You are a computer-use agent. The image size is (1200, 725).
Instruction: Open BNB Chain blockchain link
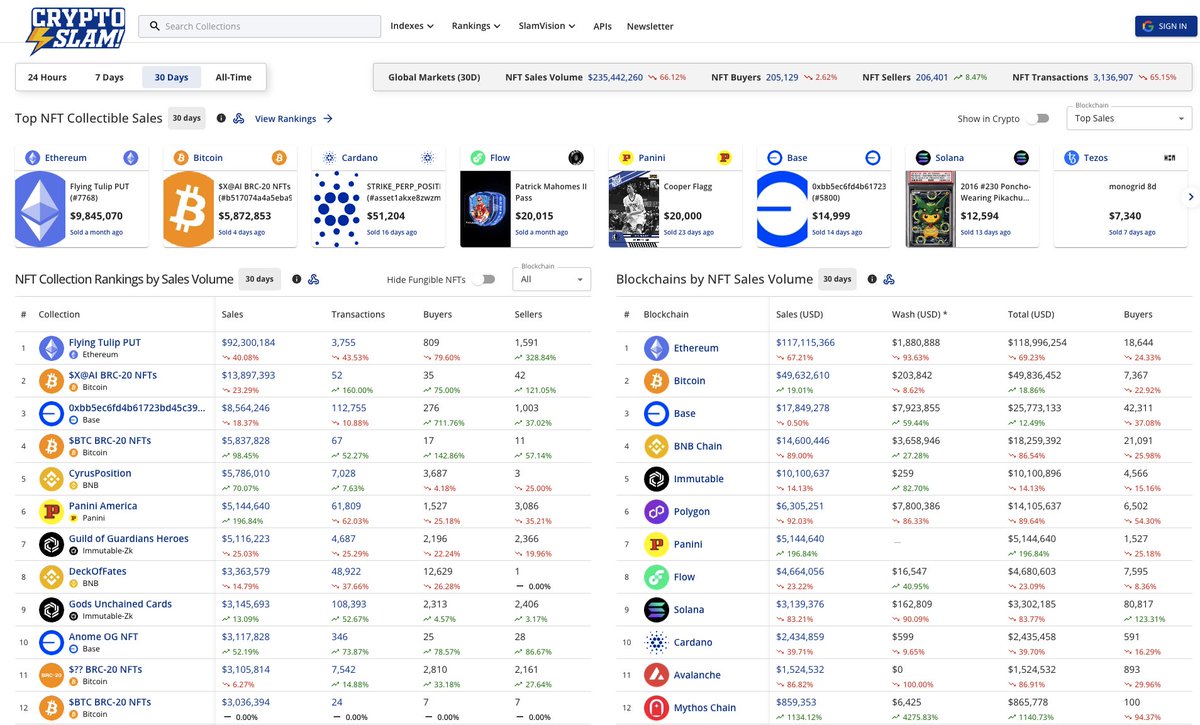coord(698,446)
